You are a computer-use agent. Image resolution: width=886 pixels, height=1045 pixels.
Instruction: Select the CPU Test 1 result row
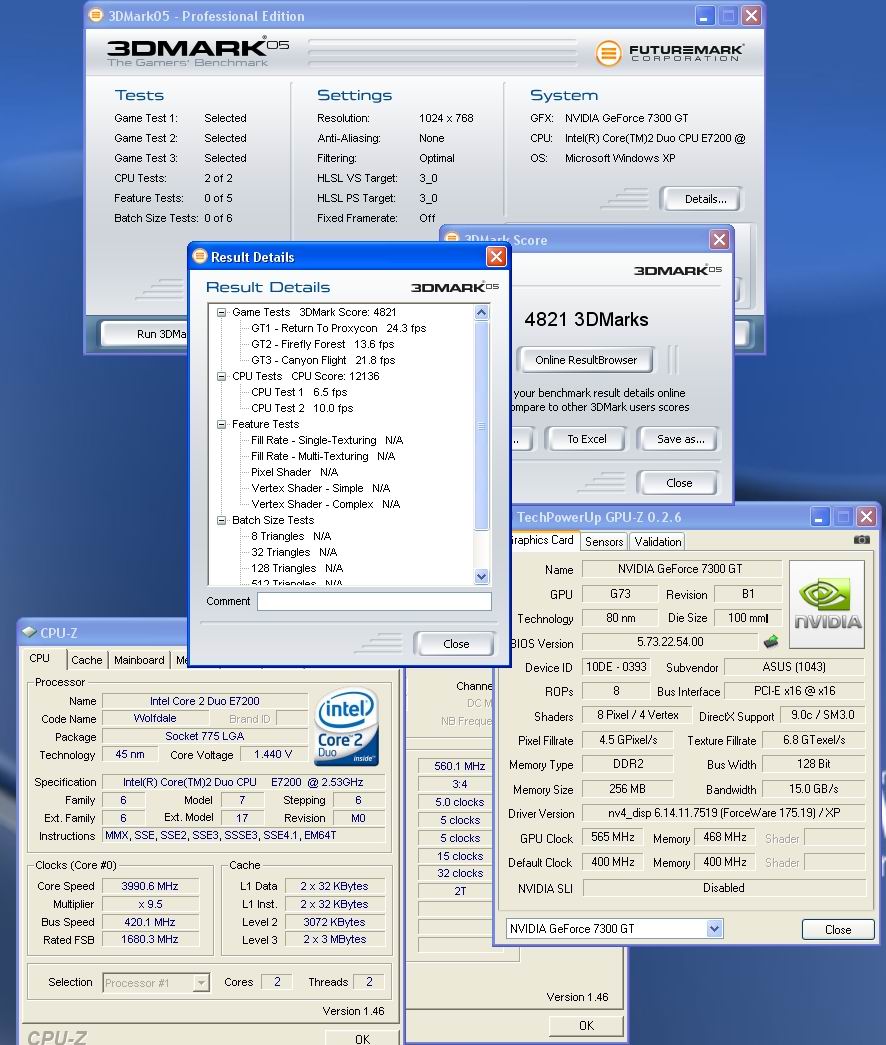point(299,392)
